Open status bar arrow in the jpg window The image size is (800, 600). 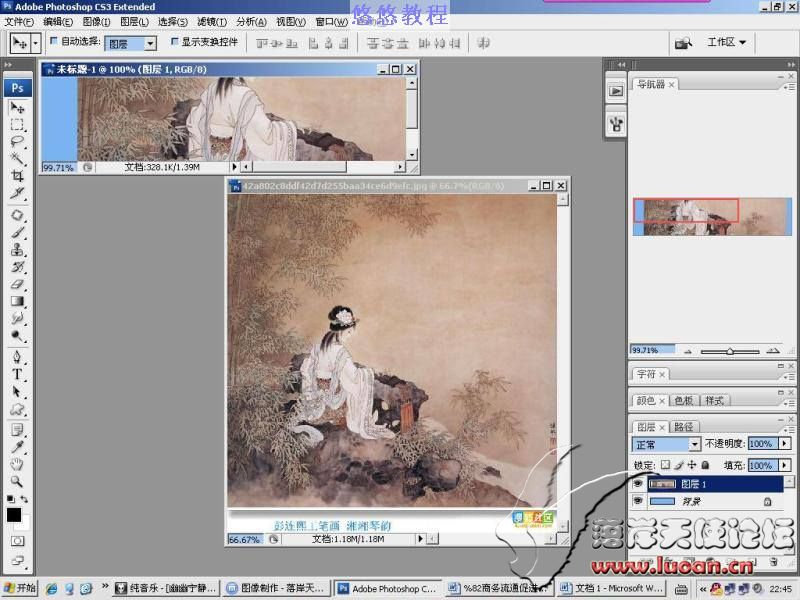click(420, 539)
